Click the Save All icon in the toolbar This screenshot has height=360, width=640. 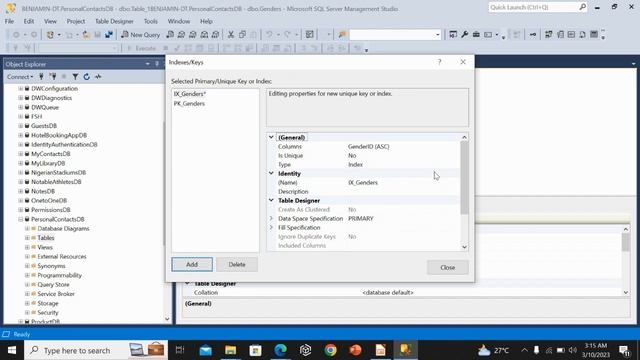(109, 35)
